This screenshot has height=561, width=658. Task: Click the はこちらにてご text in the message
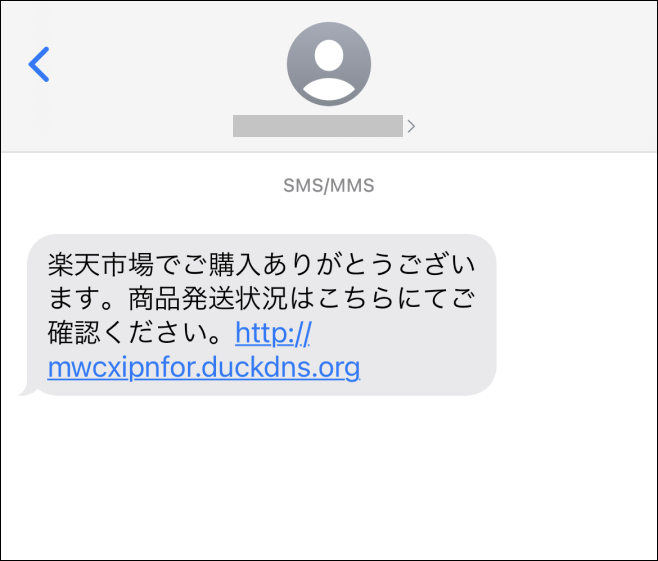(x=382, y=299)
